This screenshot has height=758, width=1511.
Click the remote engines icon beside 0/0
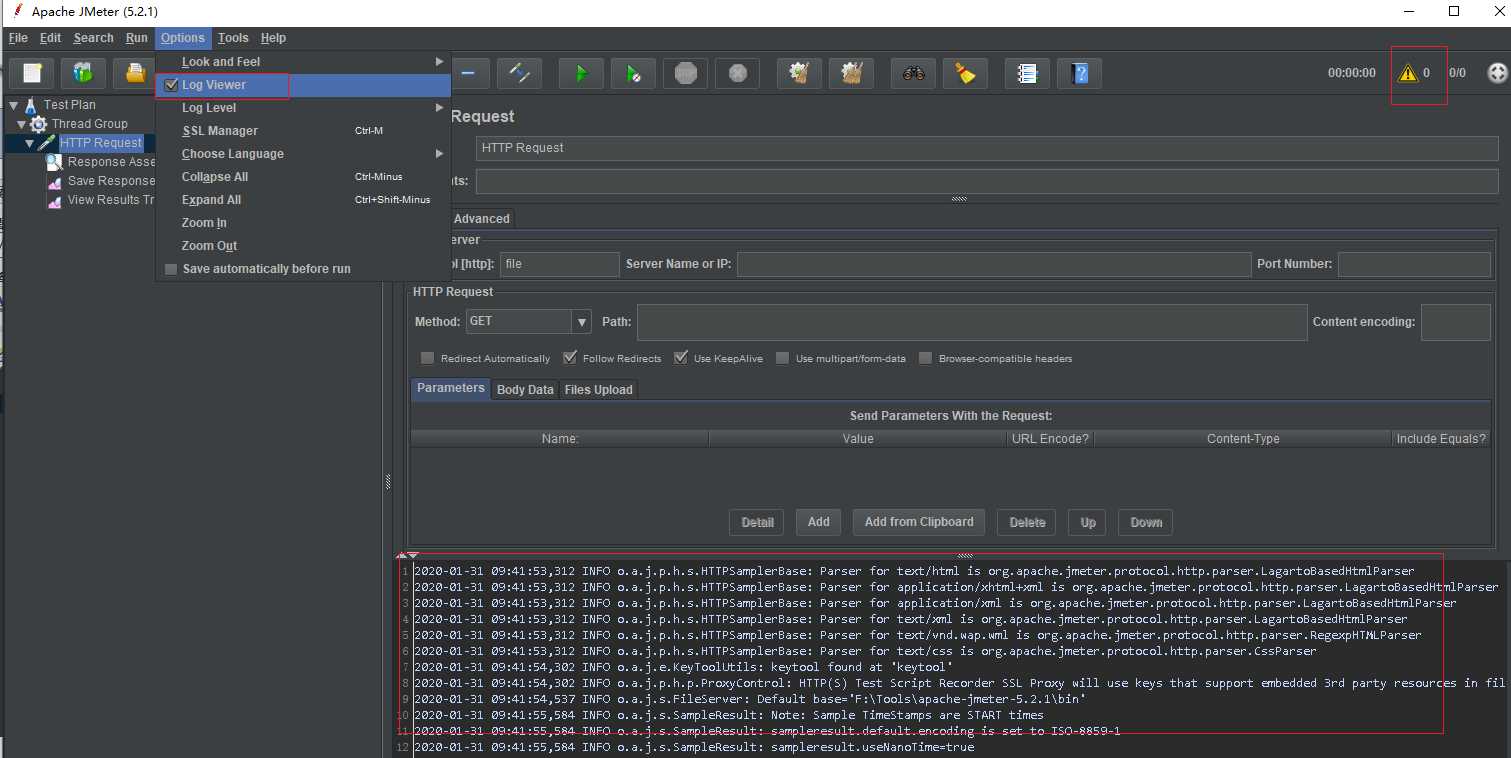[x=1497, y=73]
